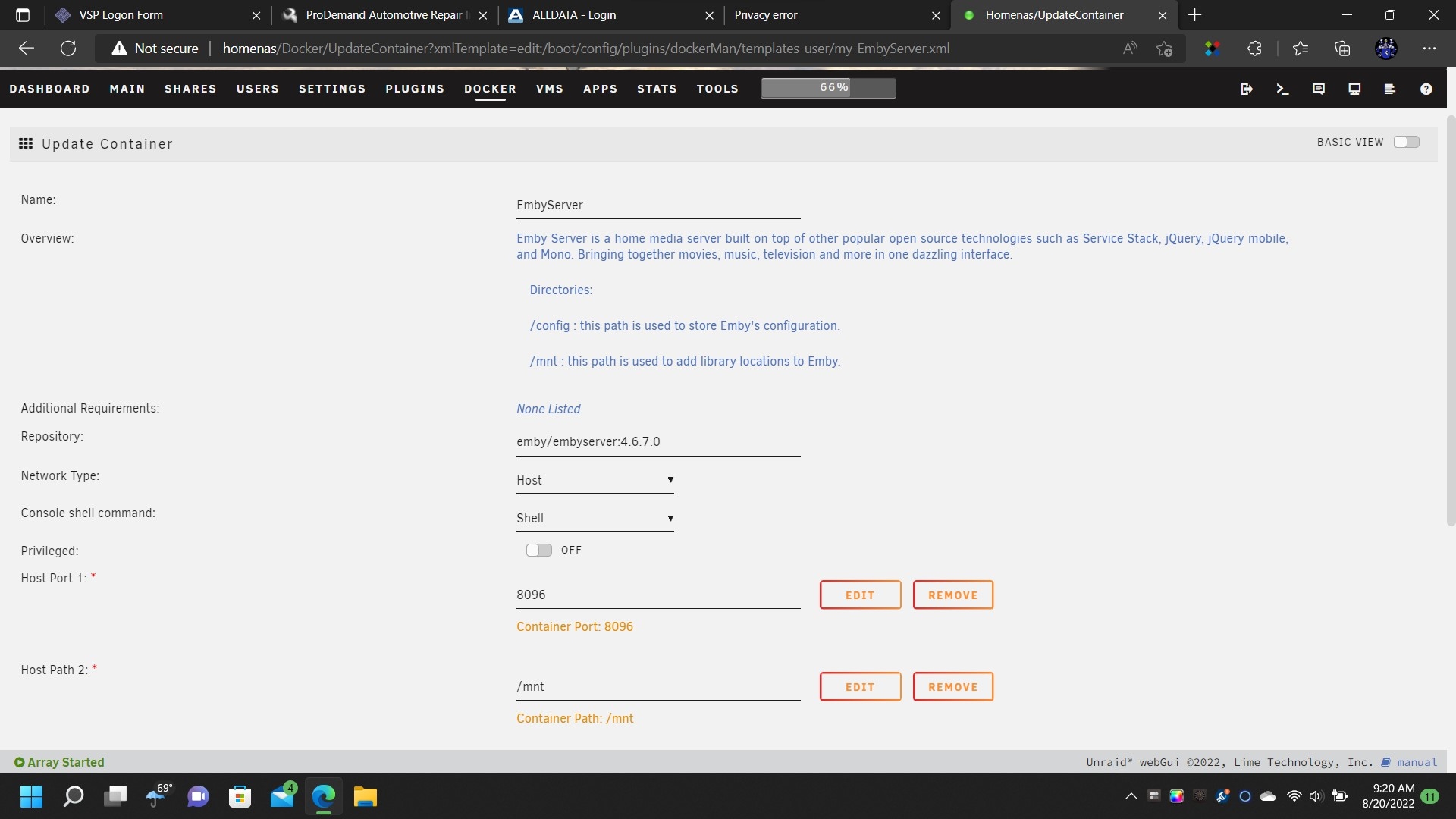Viewport: 1456px width, 819px height.
Task: Click Edit for Host Port 1
Action: [860, 595]
